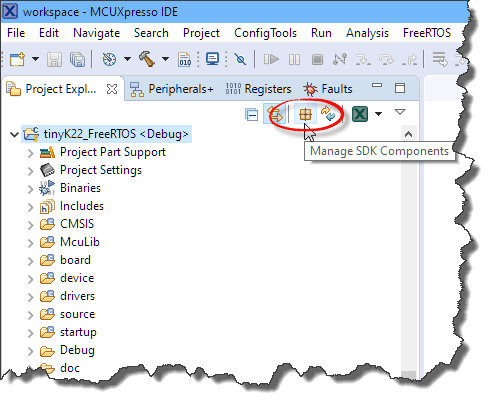Close the Project Explorer tab

[112, 89]
